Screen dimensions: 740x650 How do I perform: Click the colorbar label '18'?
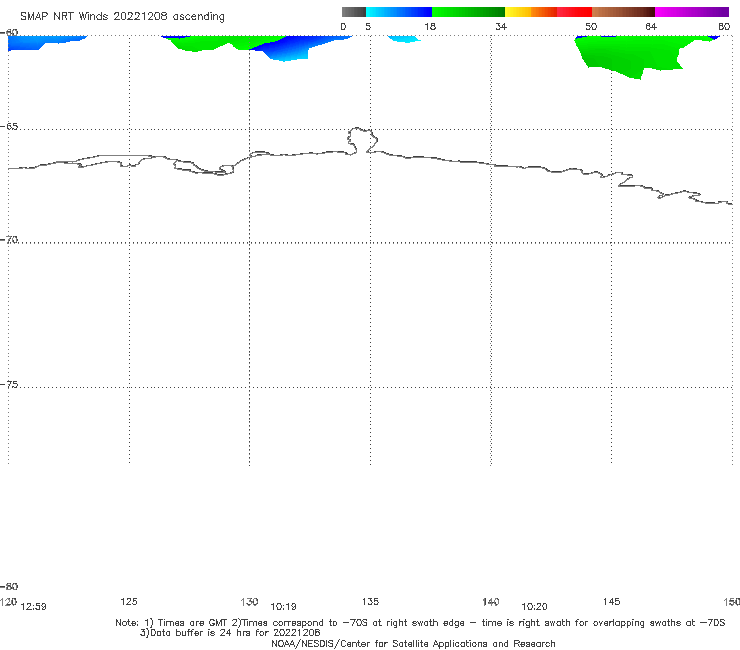coord(430,26)
